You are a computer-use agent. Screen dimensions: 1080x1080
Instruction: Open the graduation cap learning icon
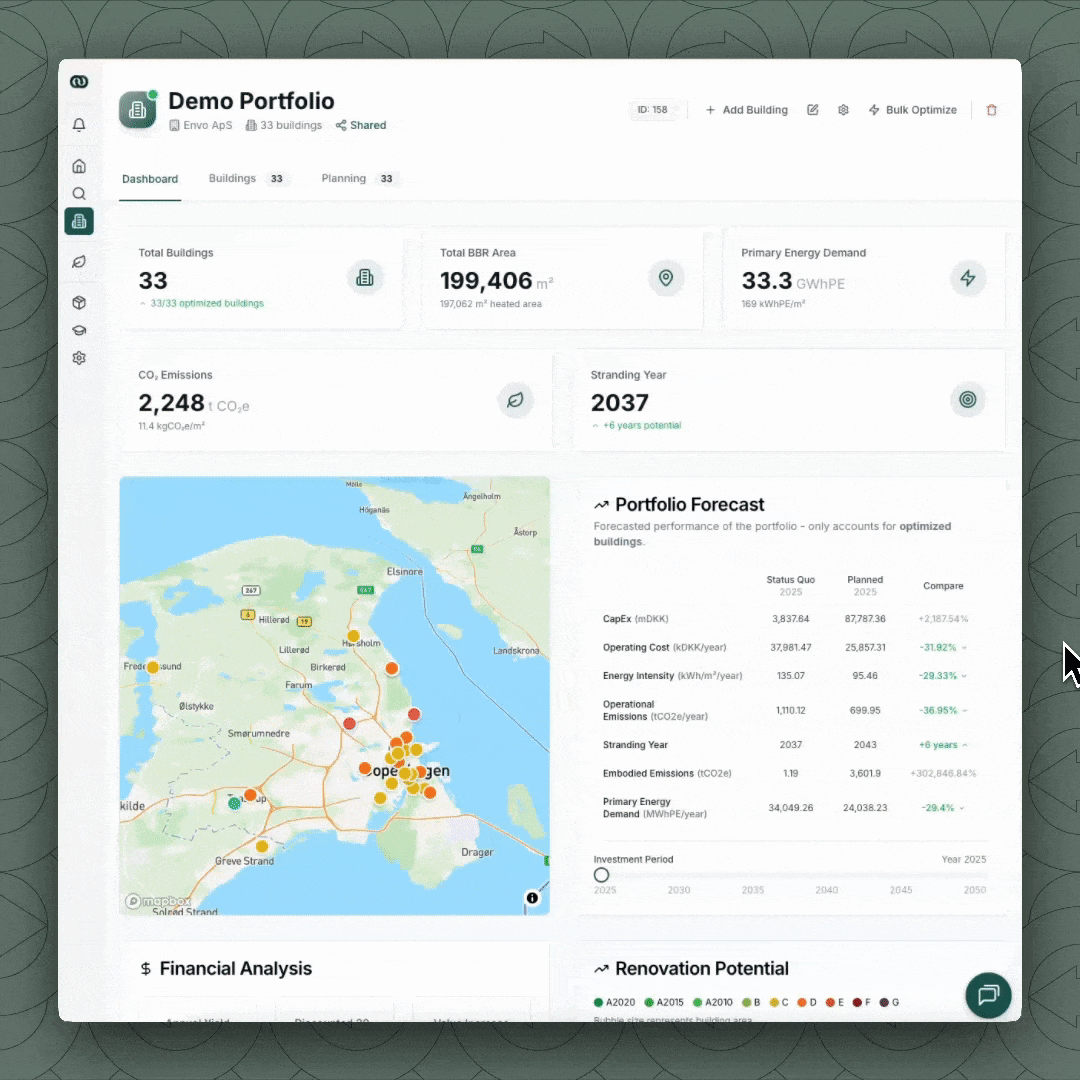pos(79,331)
